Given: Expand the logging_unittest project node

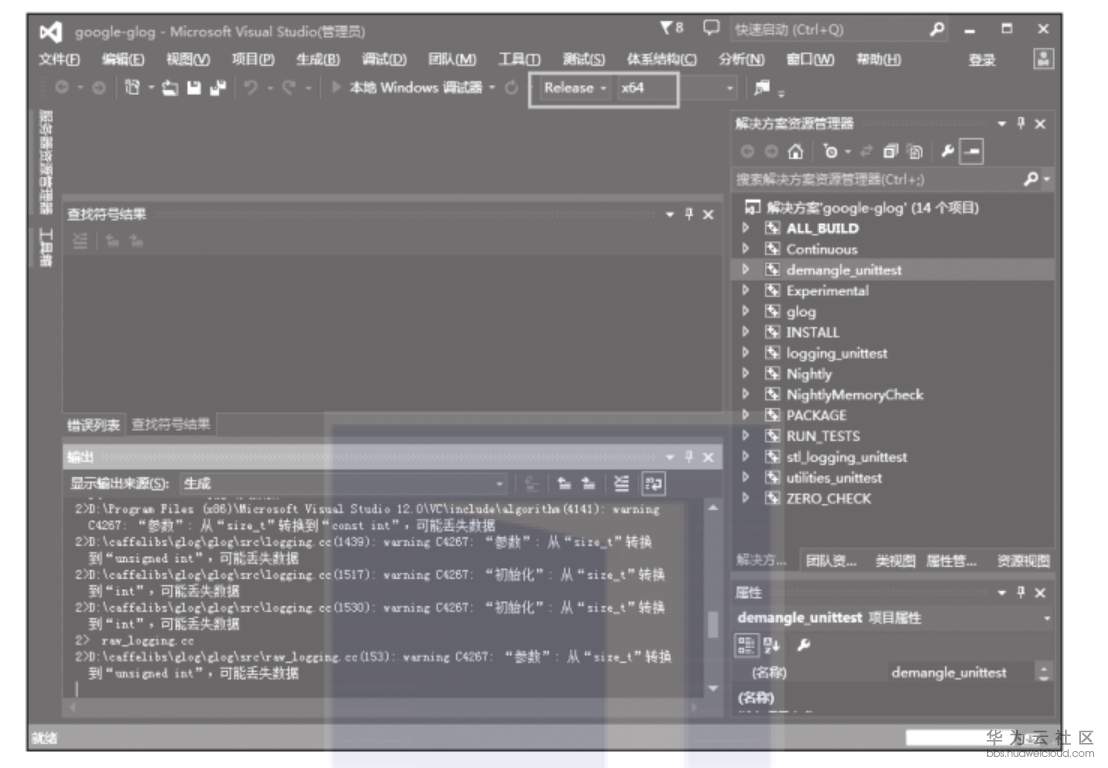Looking at the screenshot, I should 746,353.
